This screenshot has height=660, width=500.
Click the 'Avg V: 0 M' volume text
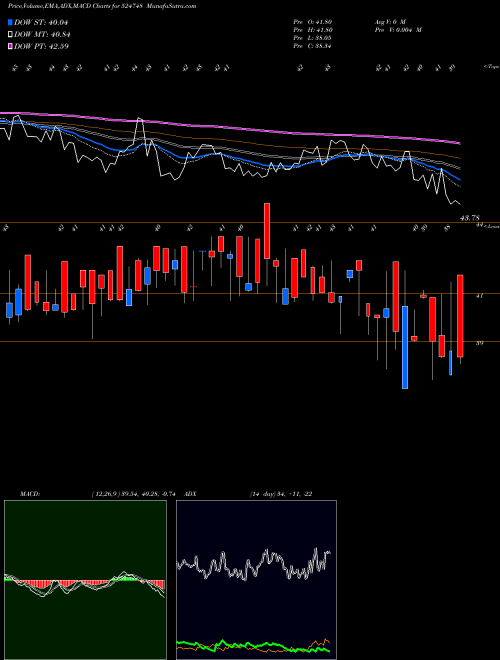point(390,22)
